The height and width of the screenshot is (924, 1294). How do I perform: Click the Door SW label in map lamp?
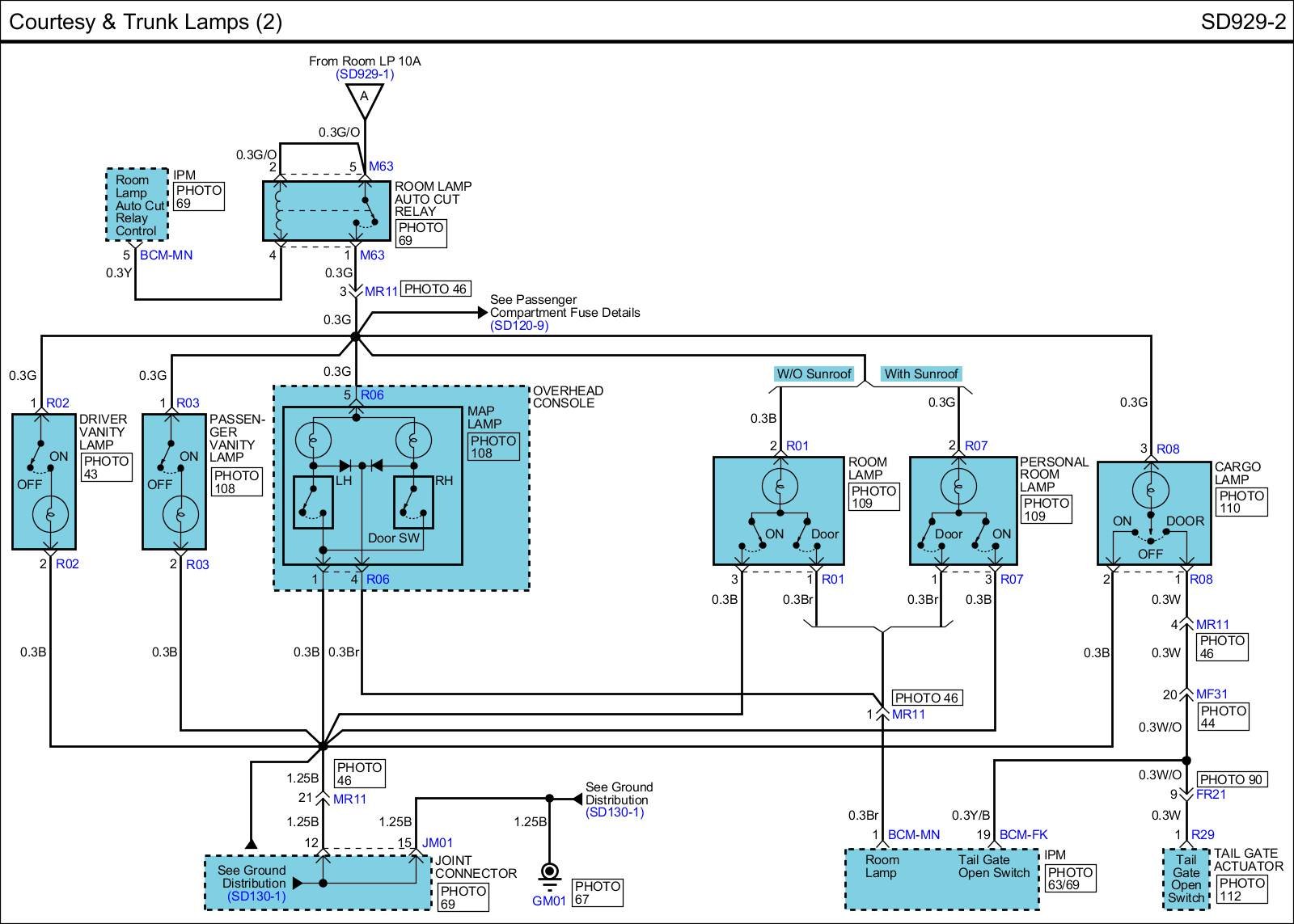point(394,538)
